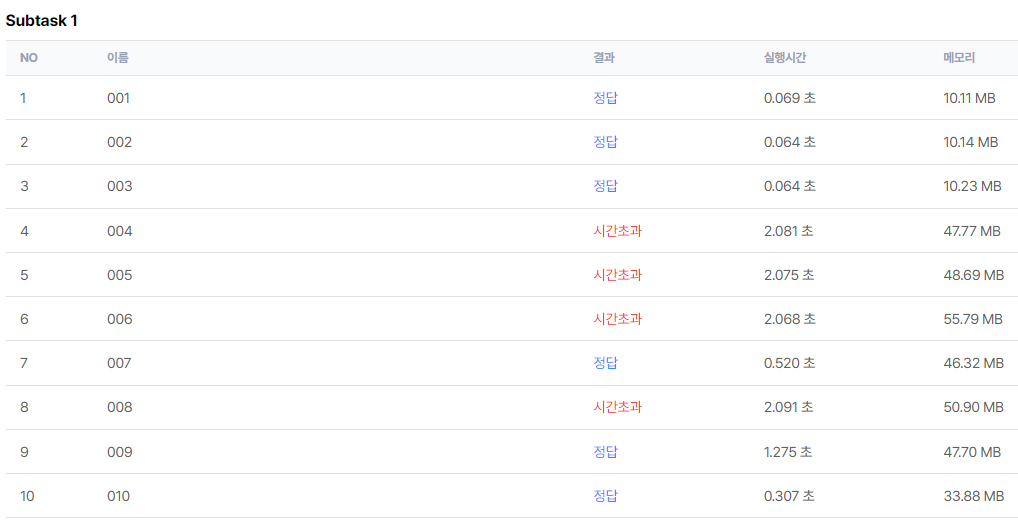Viewport: 1018px width, 529px height.
Task: Click the 실행시간 column header
Action: 785,58
